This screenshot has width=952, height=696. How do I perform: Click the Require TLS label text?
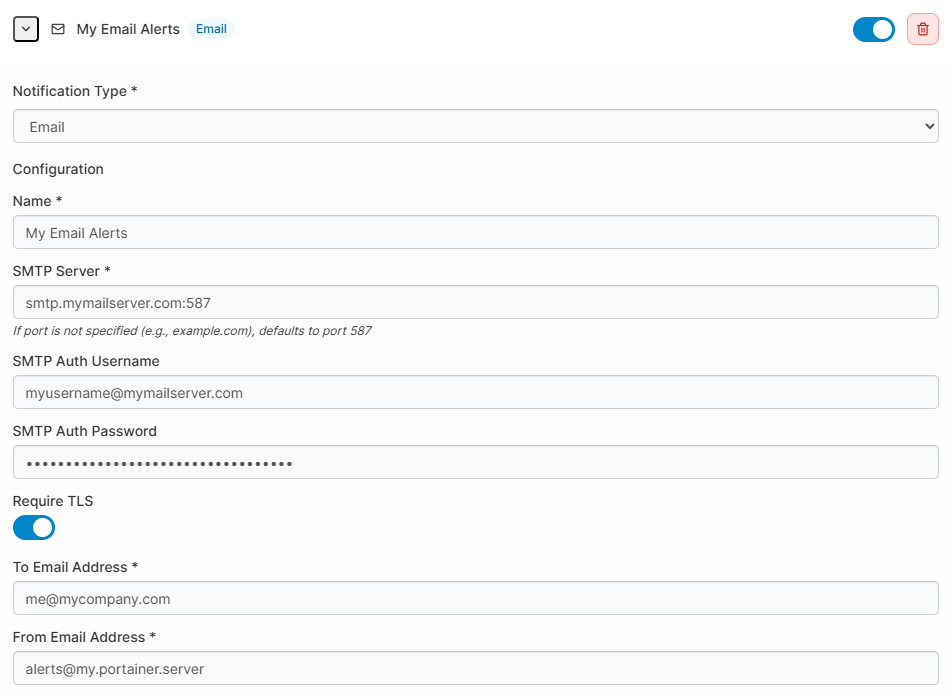click(53, 501)
